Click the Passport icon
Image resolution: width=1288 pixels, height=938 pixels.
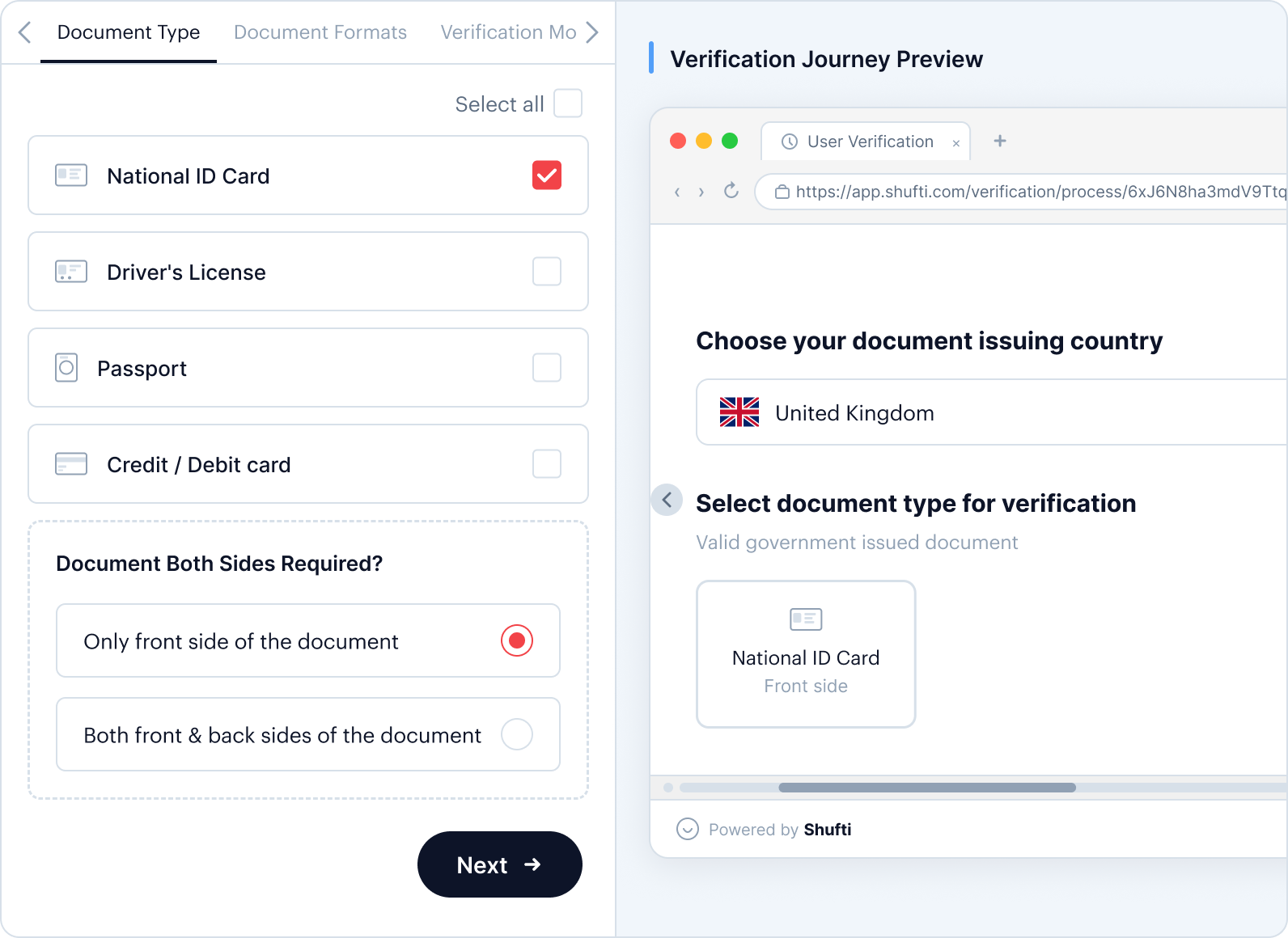[66, 368]
